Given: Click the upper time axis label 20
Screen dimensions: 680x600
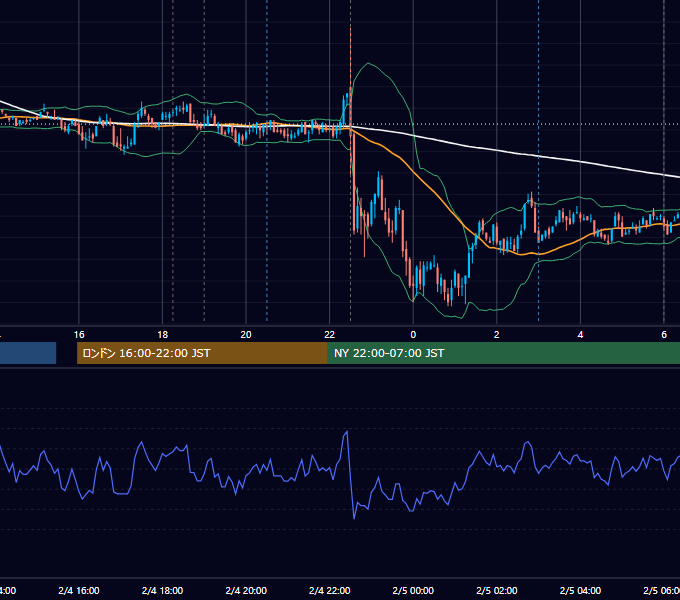Looking at the screenshot, I should [246, 335].
